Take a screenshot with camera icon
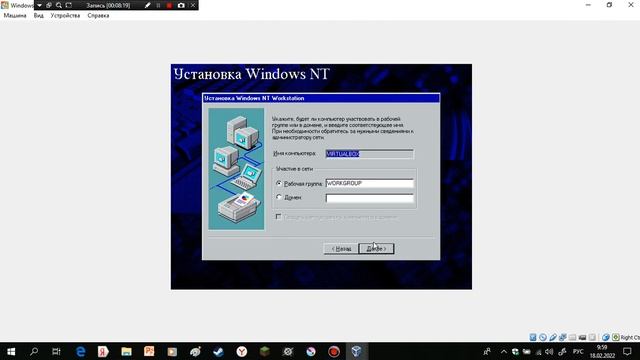640x360 pixels. (x=181, y=5)
